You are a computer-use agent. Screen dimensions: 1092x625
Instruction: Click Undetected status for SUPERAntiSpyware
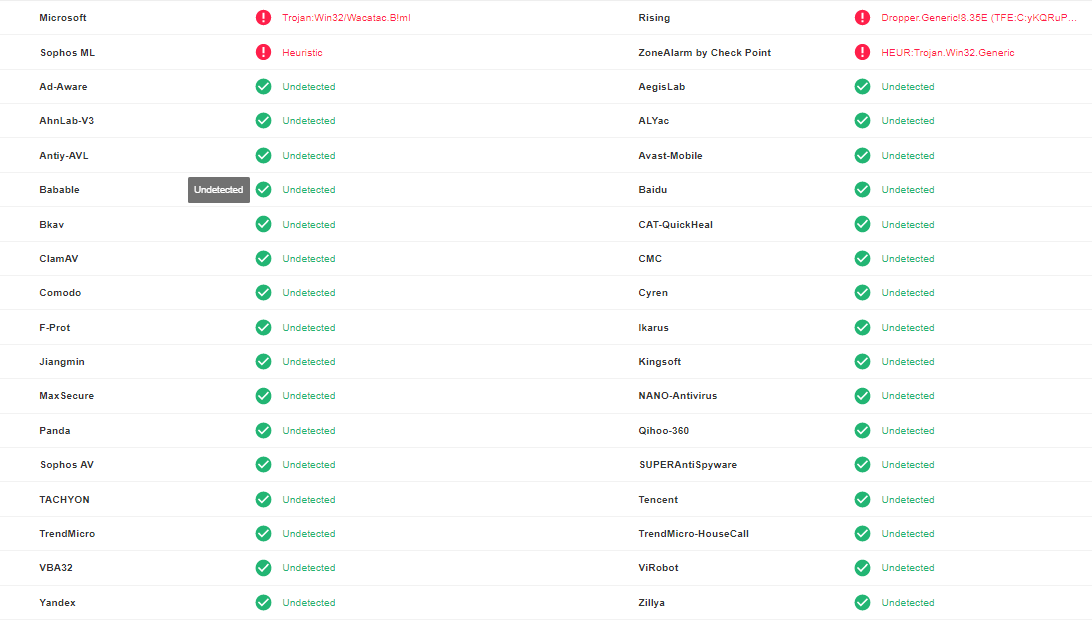[x=908, y=465]
